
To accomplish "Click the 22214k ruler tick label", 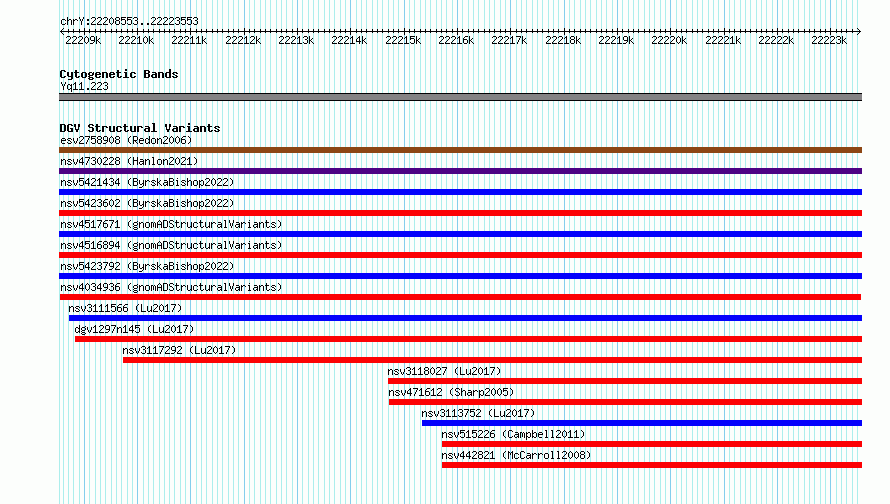I will (349, 40).
